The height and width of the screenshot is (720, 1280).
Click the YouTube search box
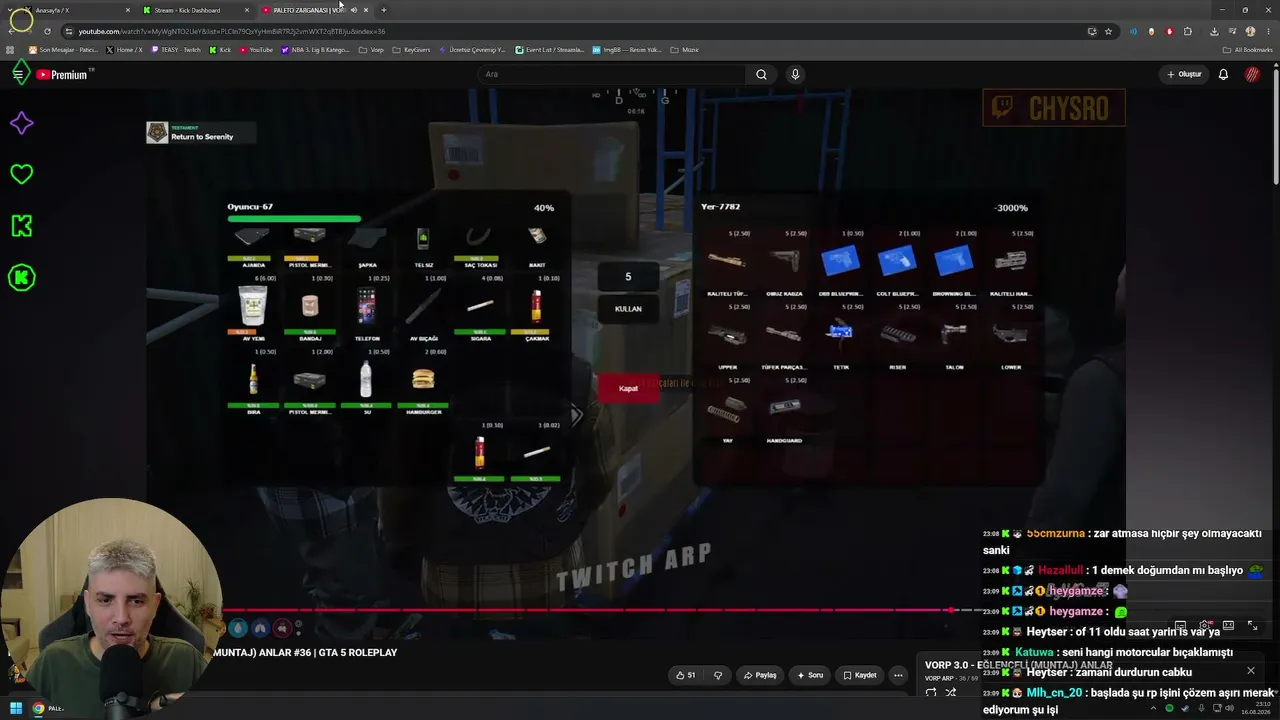tap(611, 74)
